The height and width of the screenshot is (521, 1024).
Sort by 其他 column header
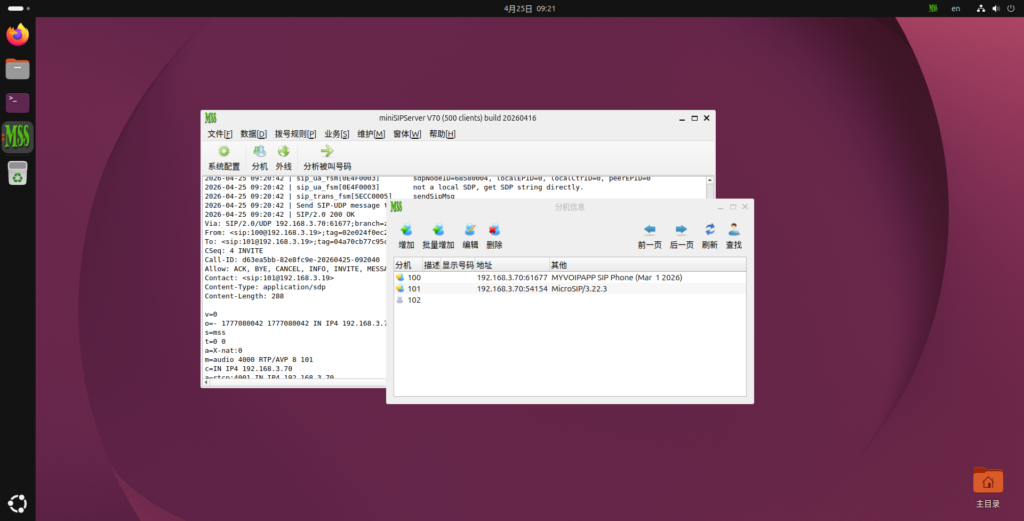tap(647, 265)
